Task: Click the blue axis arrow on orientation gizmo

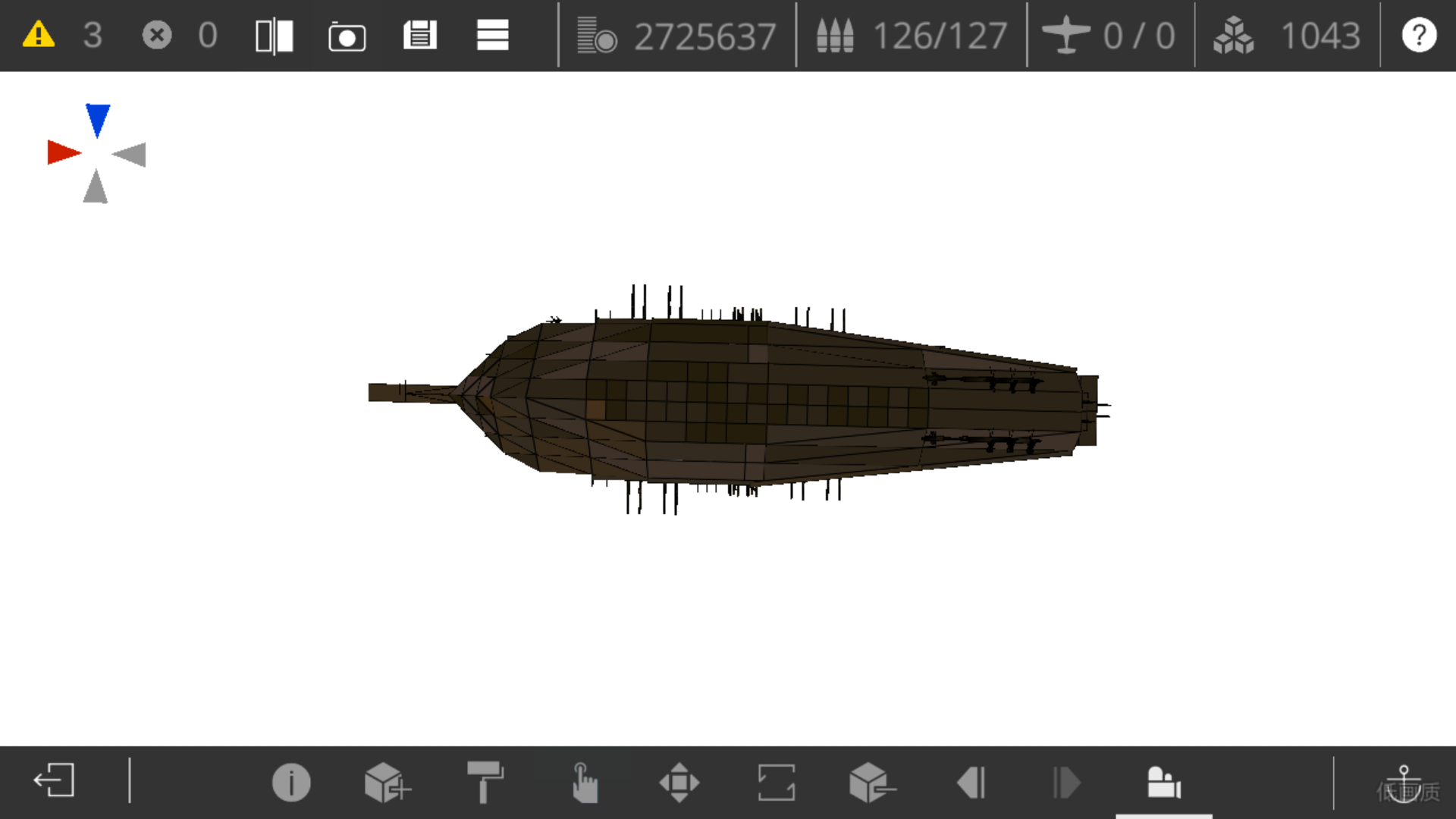Action: click(x=98, y=121)
